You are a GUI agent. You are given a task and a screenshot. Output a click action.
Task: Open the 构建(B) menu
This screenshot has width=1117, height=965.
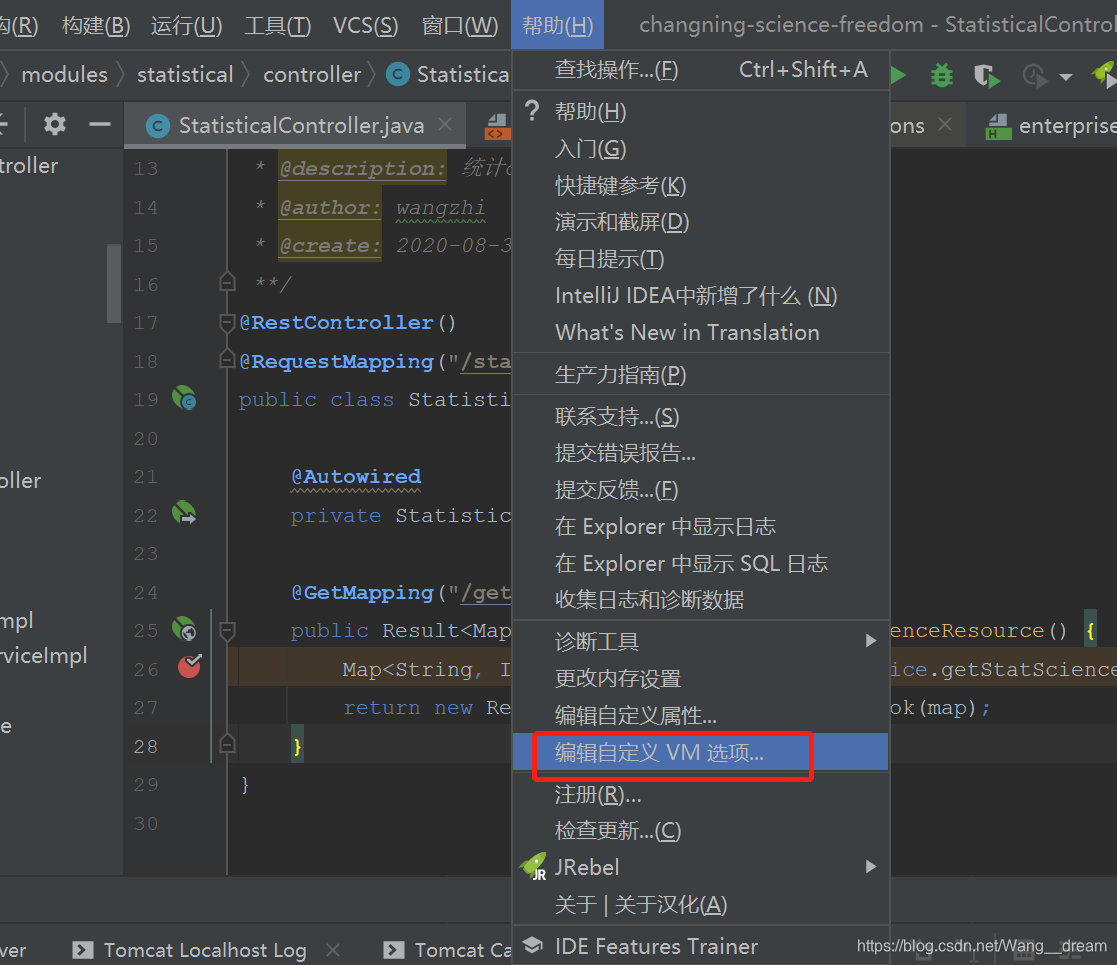[95, 26]
